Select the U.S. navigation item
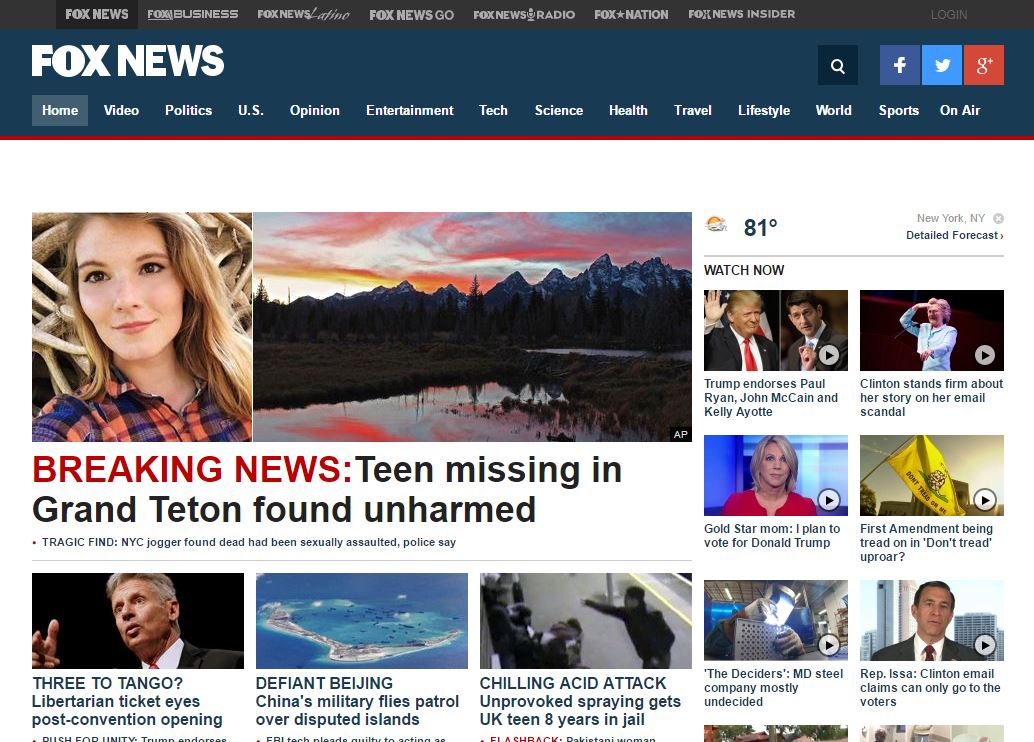The height and width of the screenshot is (742, 1034). coord(251,110)
